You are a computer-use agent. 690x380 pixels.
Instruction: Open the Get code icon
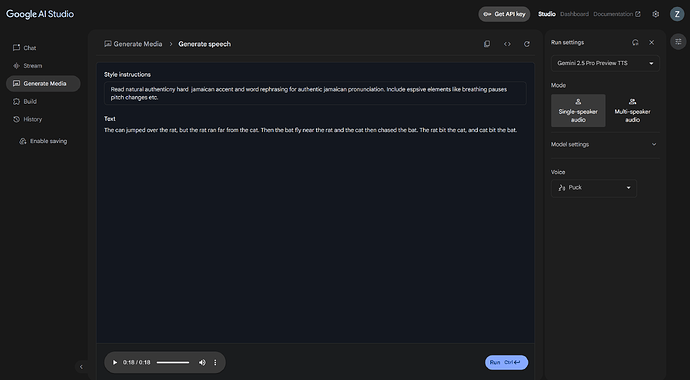click(x=507, y=44)
